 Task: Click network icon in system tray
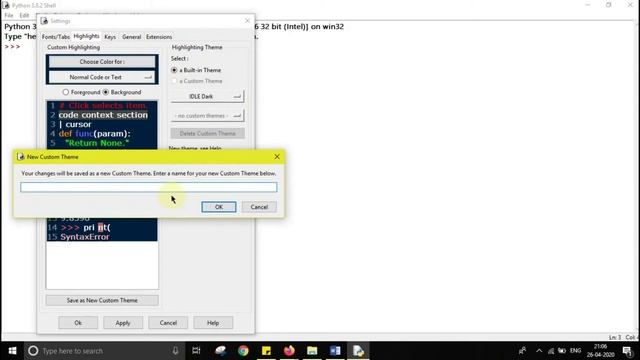coord(551,351)
